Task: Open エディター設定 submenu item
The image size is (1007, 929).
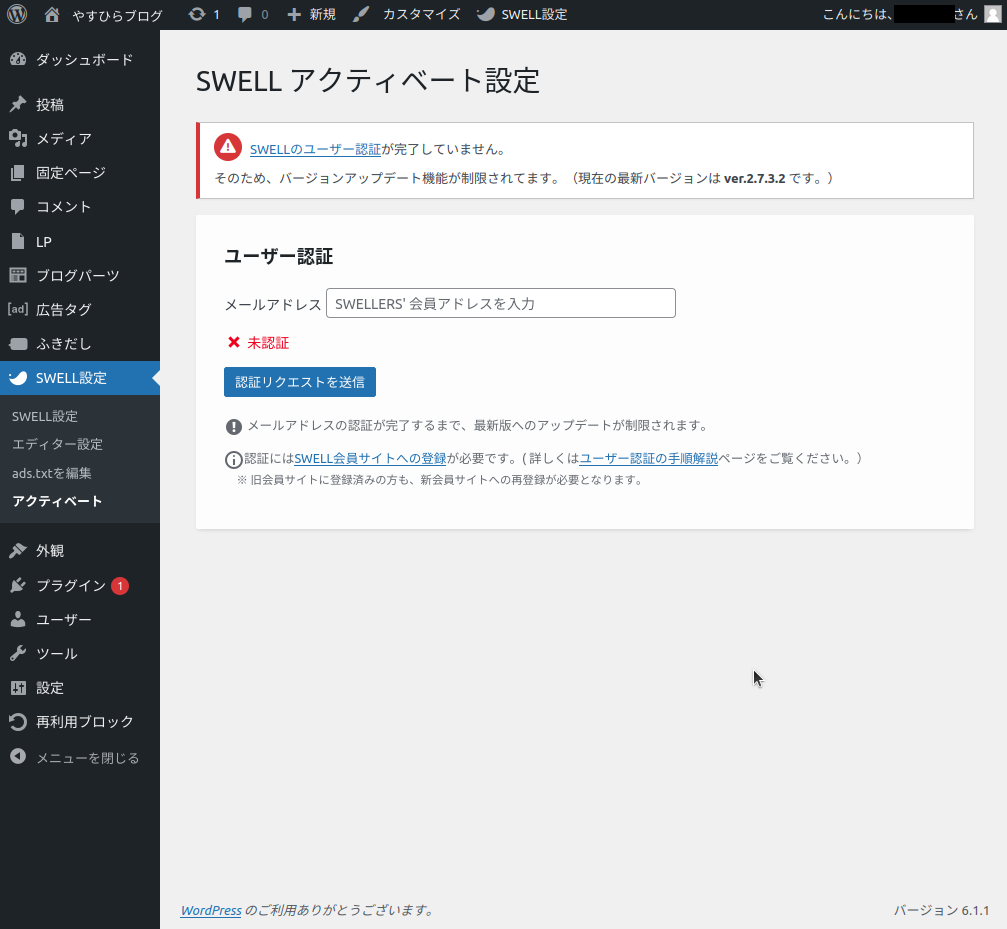Action: coord(57,444)
